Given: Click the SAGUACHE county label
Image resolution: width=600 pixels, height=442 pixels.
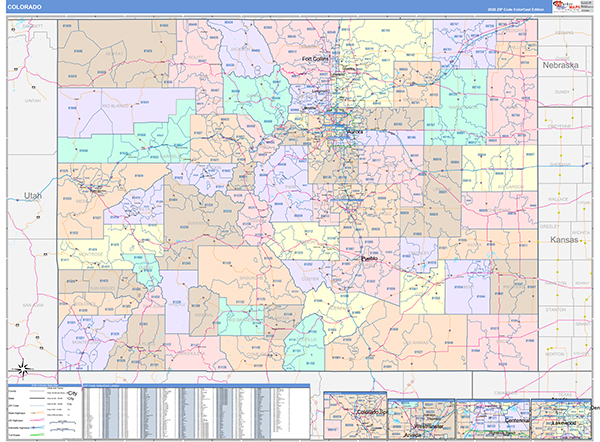Looking at the screenshot, I should pos(250,278).
